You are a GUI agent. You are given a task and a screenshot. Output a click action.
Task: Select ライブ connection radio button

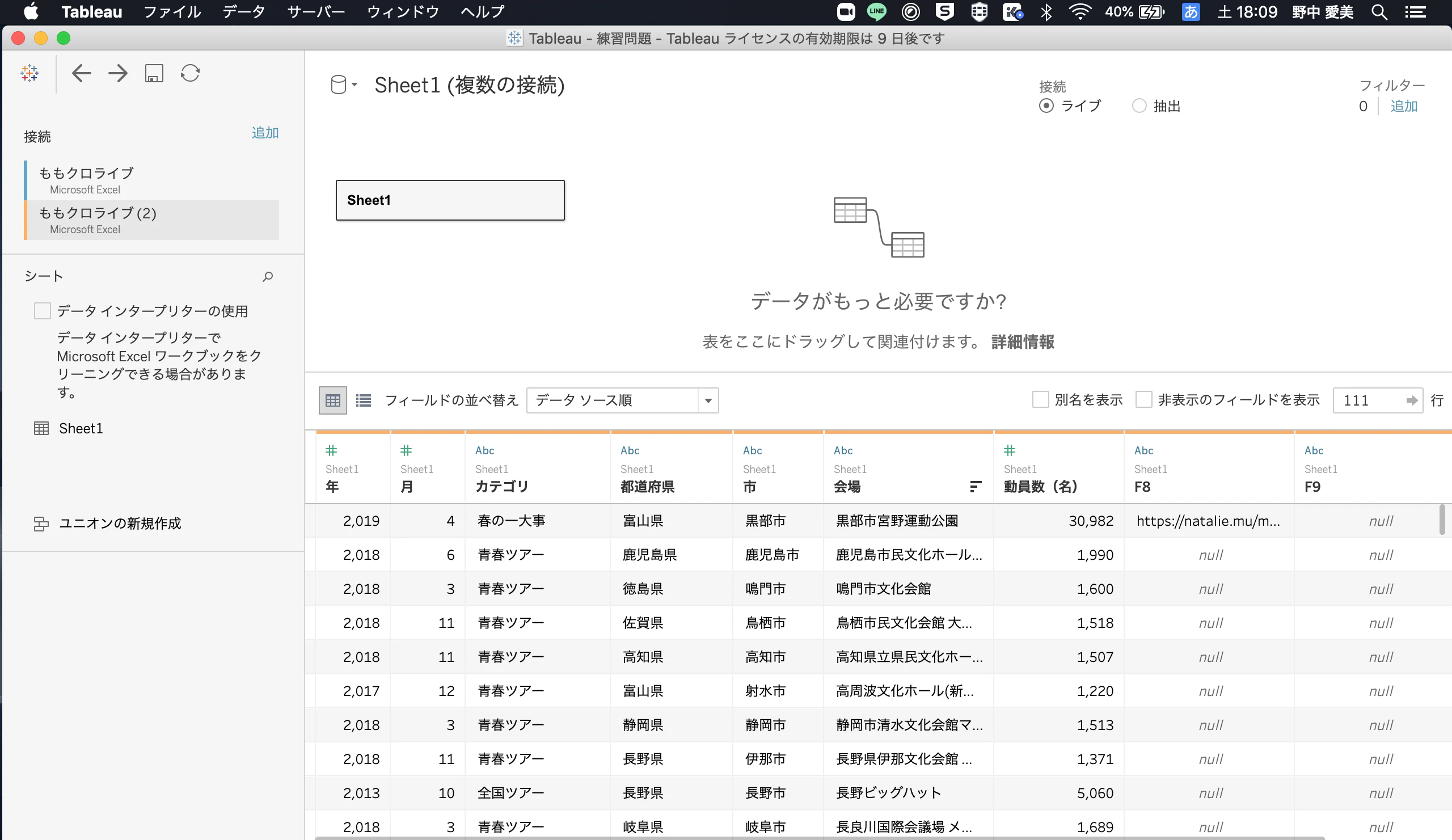pos(1046,106)
